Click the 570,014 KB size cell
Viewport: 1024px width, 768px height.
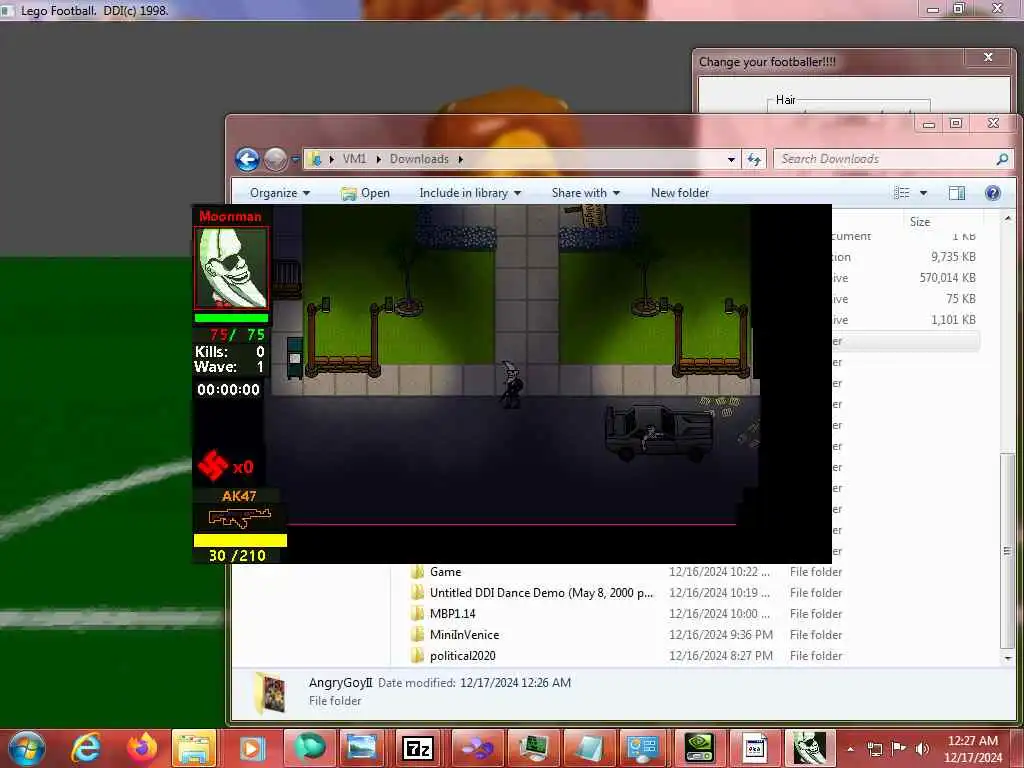click(x=947, y=278)
